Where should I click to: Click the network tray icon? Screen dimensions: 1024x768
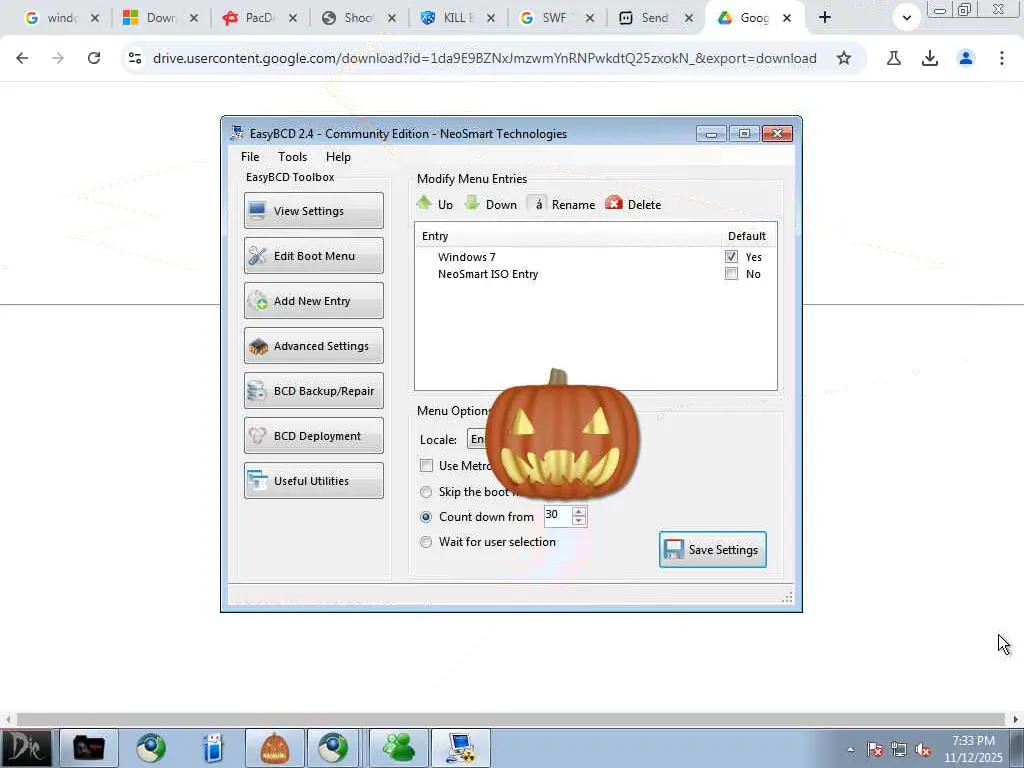[x=899, y=750]
